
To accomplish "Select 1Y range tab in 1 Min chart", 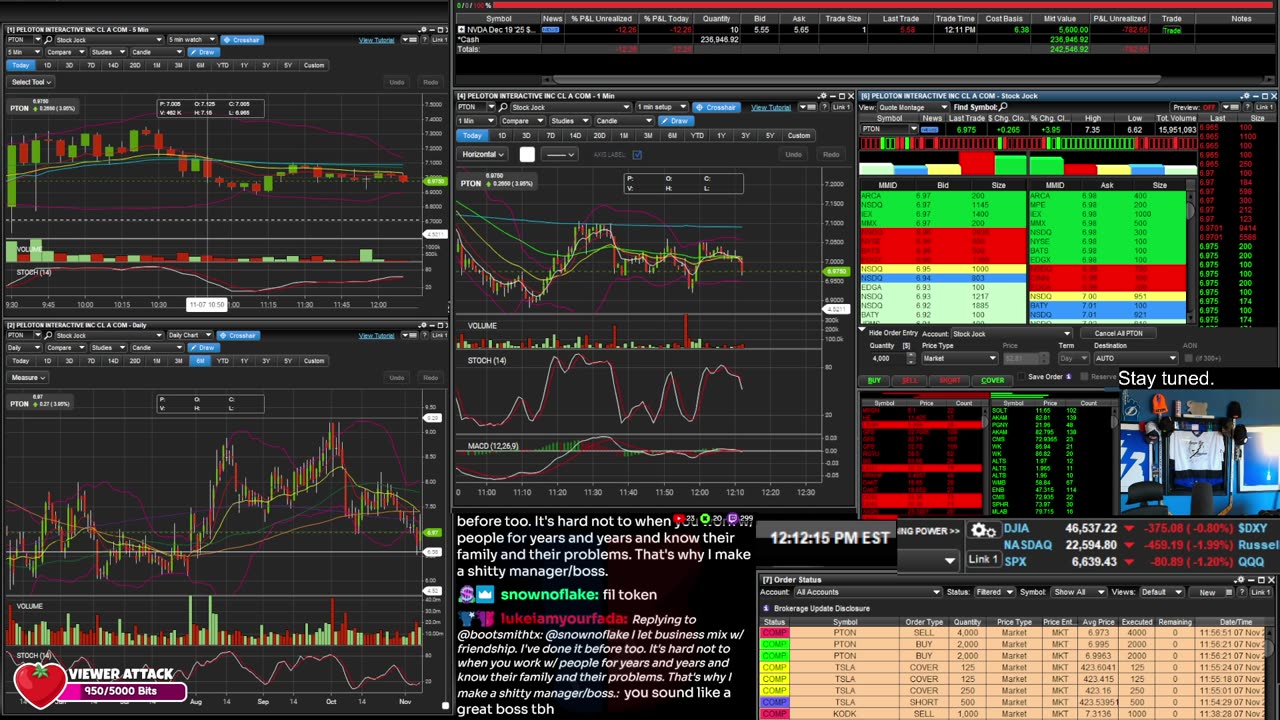I will [721, 135].
